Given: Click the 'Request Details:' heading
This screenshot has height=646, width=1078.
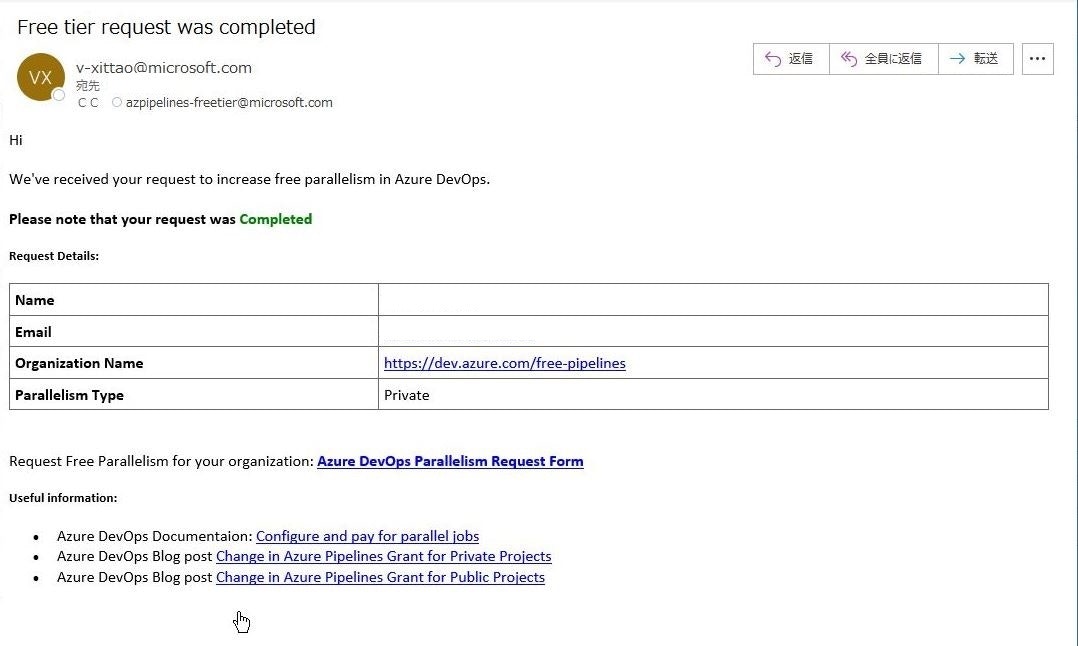Looking at the screenshot, I should [x=54, y=256].
